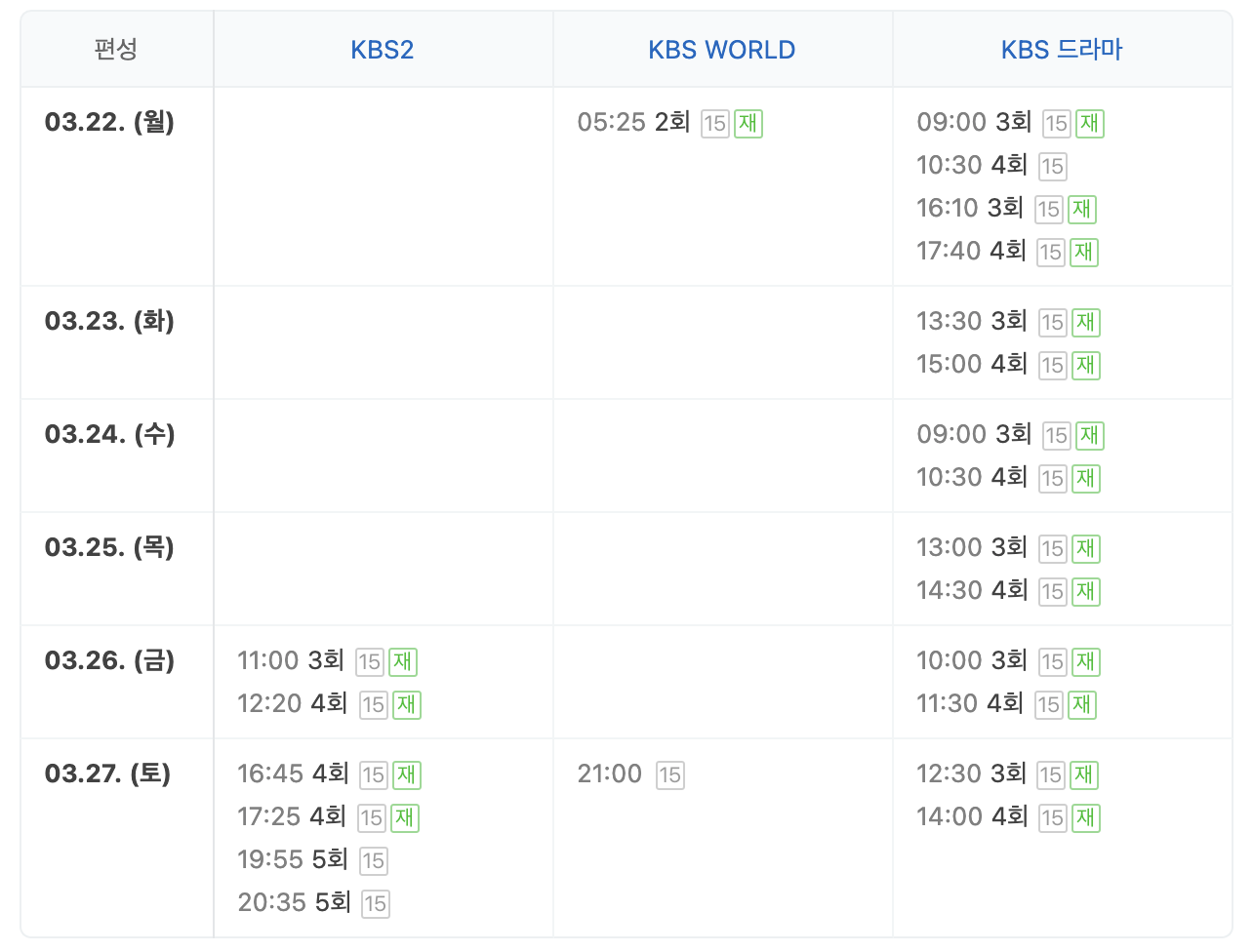Click the 재 badge beside 14:00 4회
The width and height of the screenshot is (1253, 952).
point(1086,817)
